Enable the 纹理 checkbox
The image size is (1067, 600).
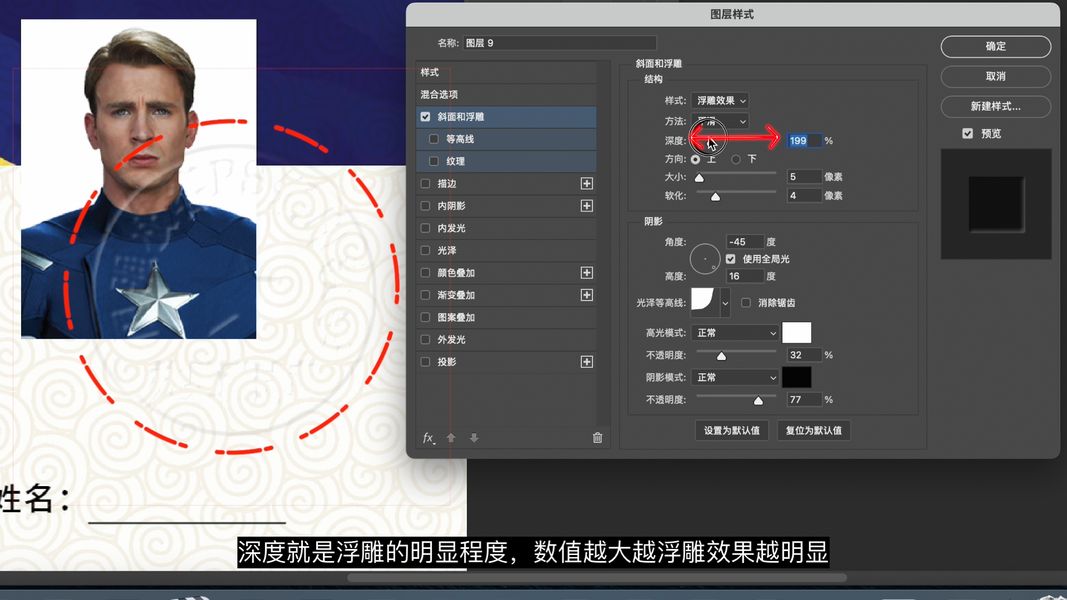[x=433, y=161]
